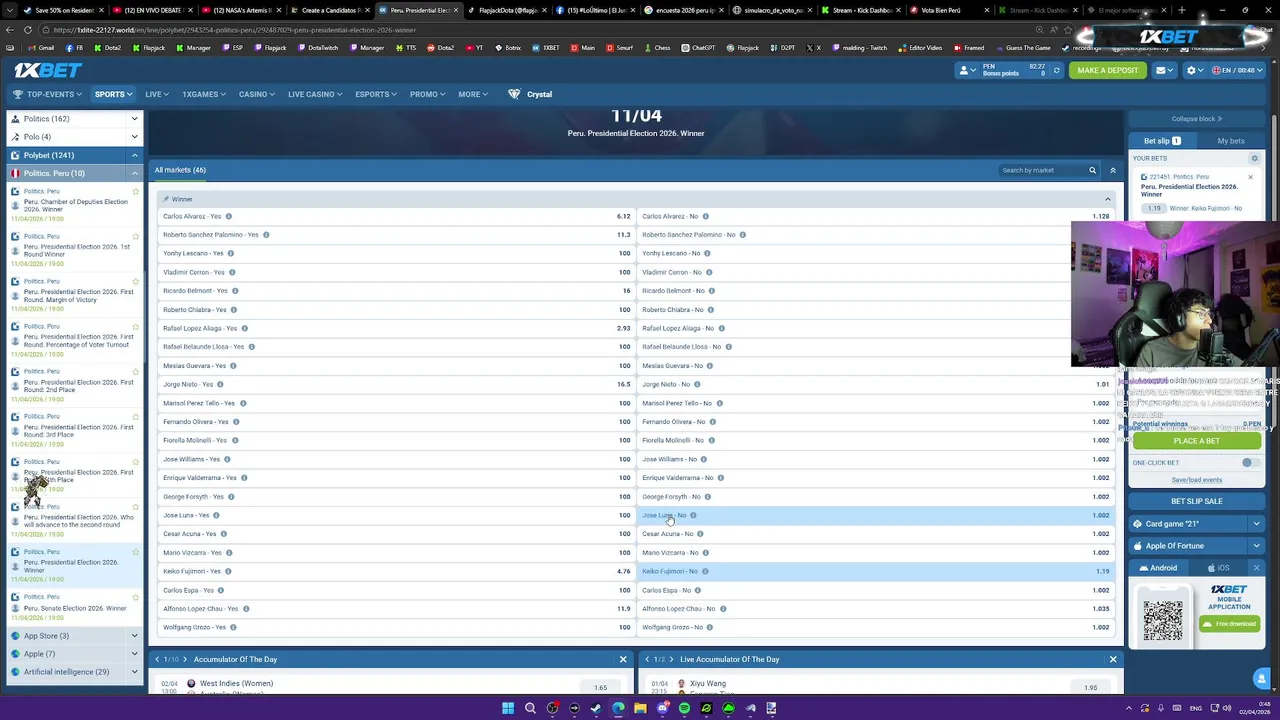Expand the Apple Of Fortune dropdown
The image size is (1280, 720).
pyautogui.click(x=1256, y=546)
